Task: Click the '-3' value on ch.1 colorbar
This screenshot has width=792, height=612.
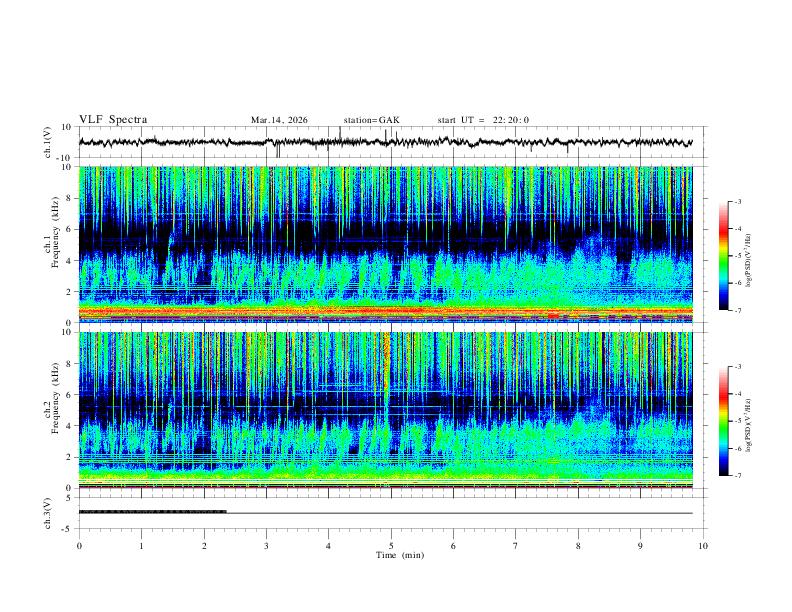Action: 737,201
